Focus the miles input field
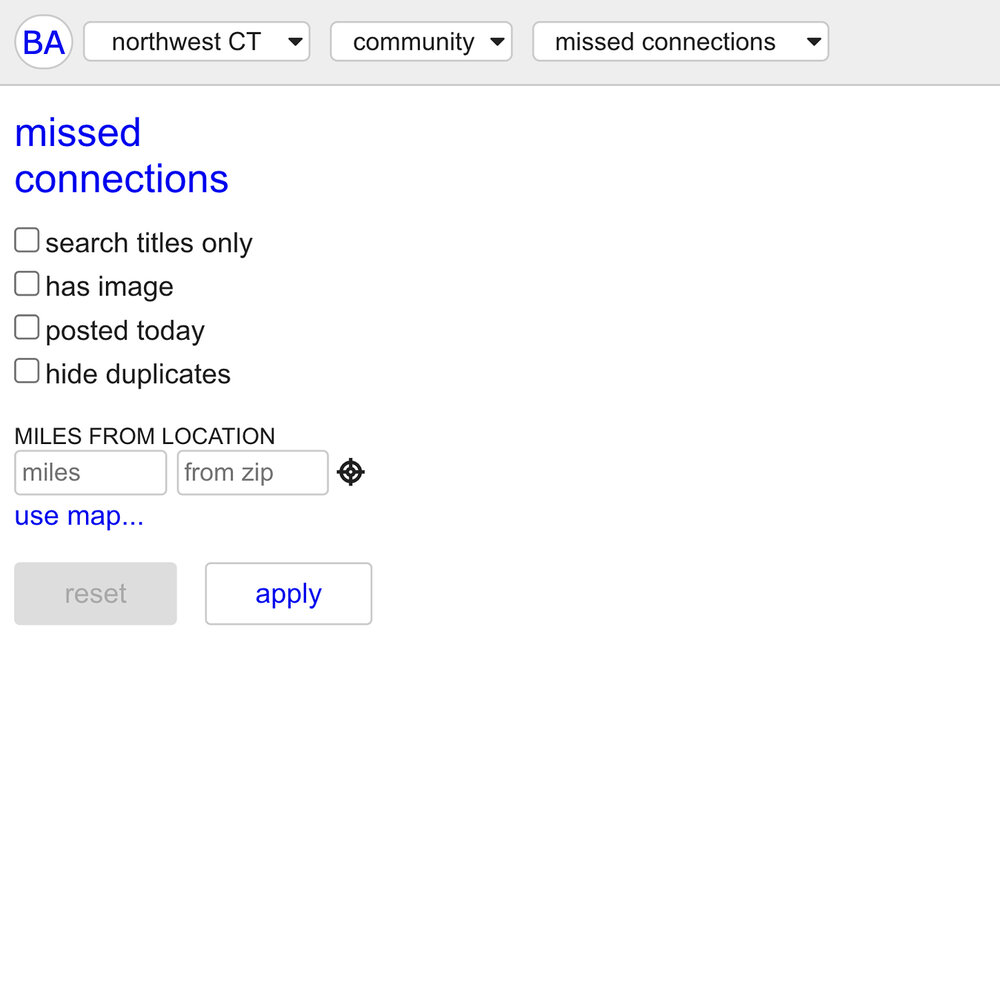 point(90,473)
